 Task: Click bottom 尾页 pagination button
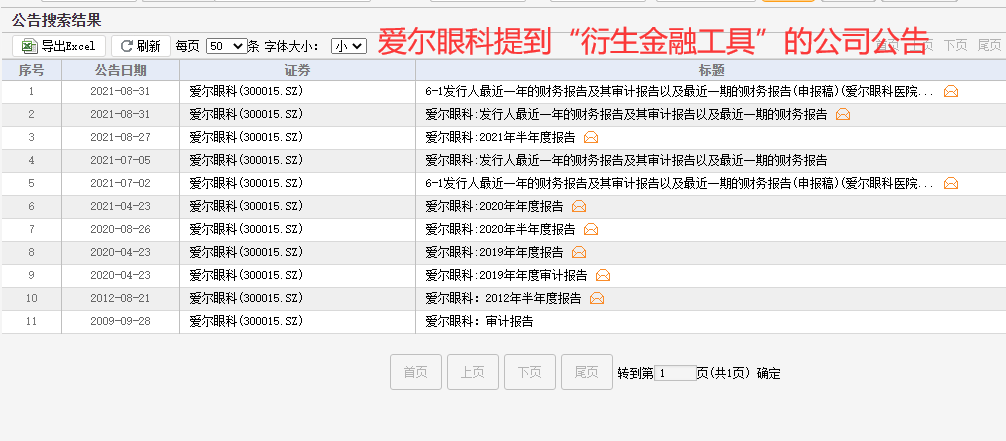pos(586,372)
